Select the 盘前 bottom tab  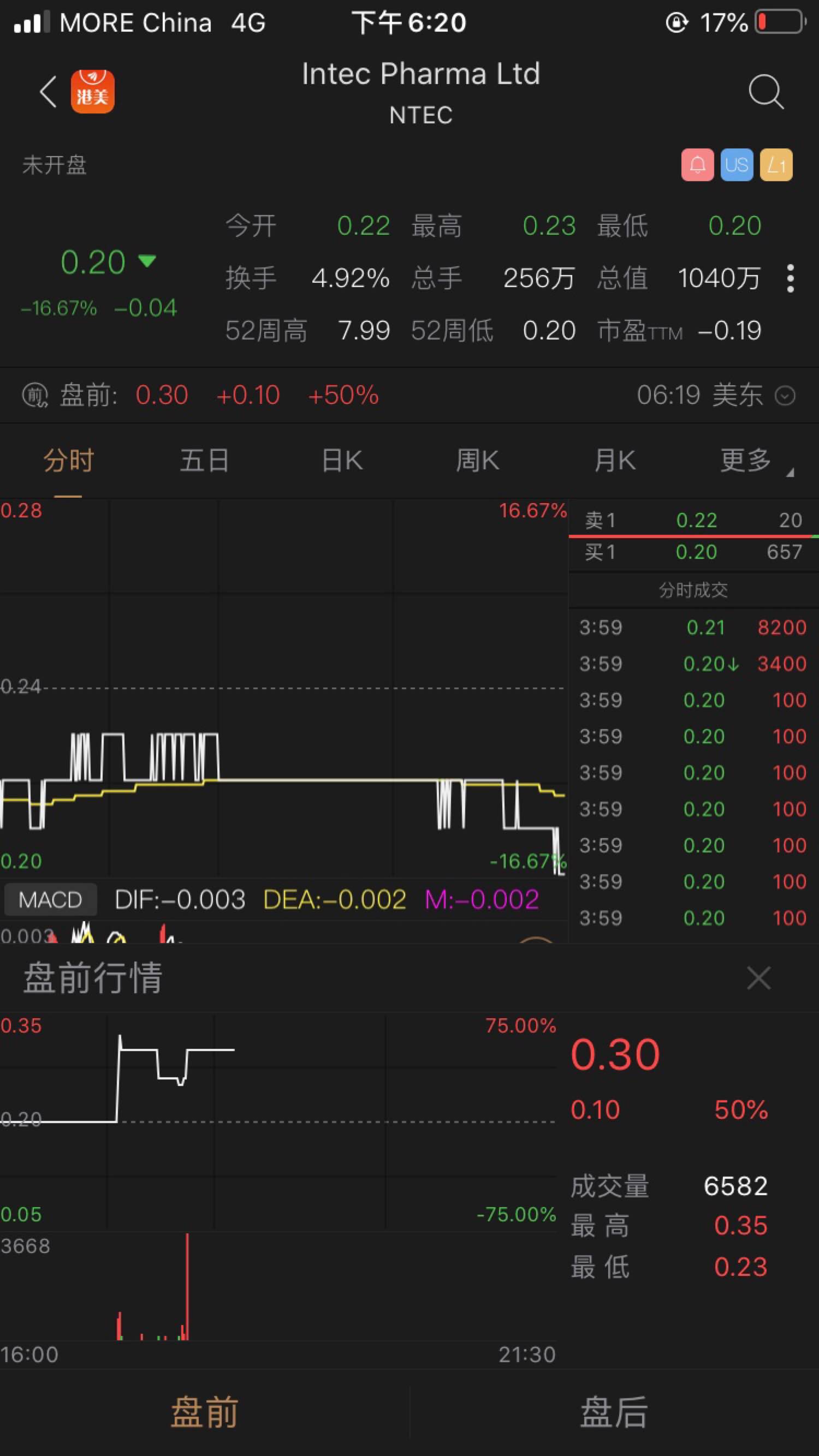(x=205, y=1411)
